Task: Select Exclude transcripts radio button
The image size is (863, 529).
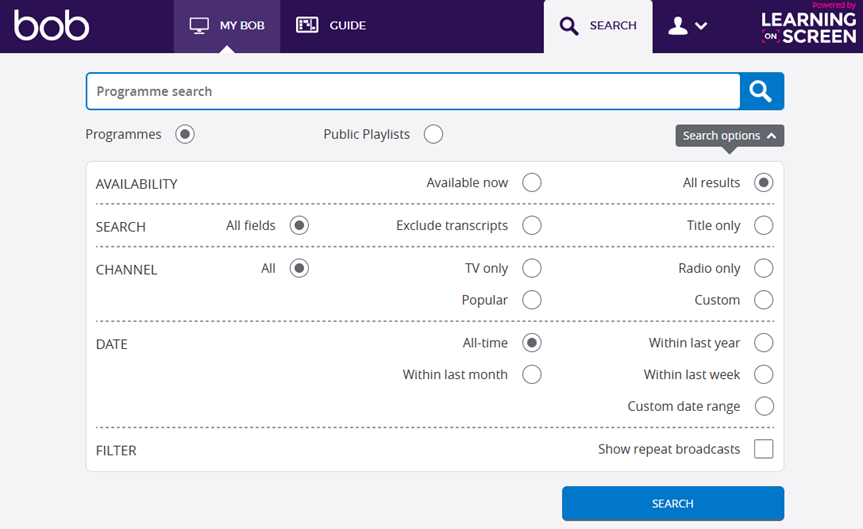Action: tap(532, 226)
